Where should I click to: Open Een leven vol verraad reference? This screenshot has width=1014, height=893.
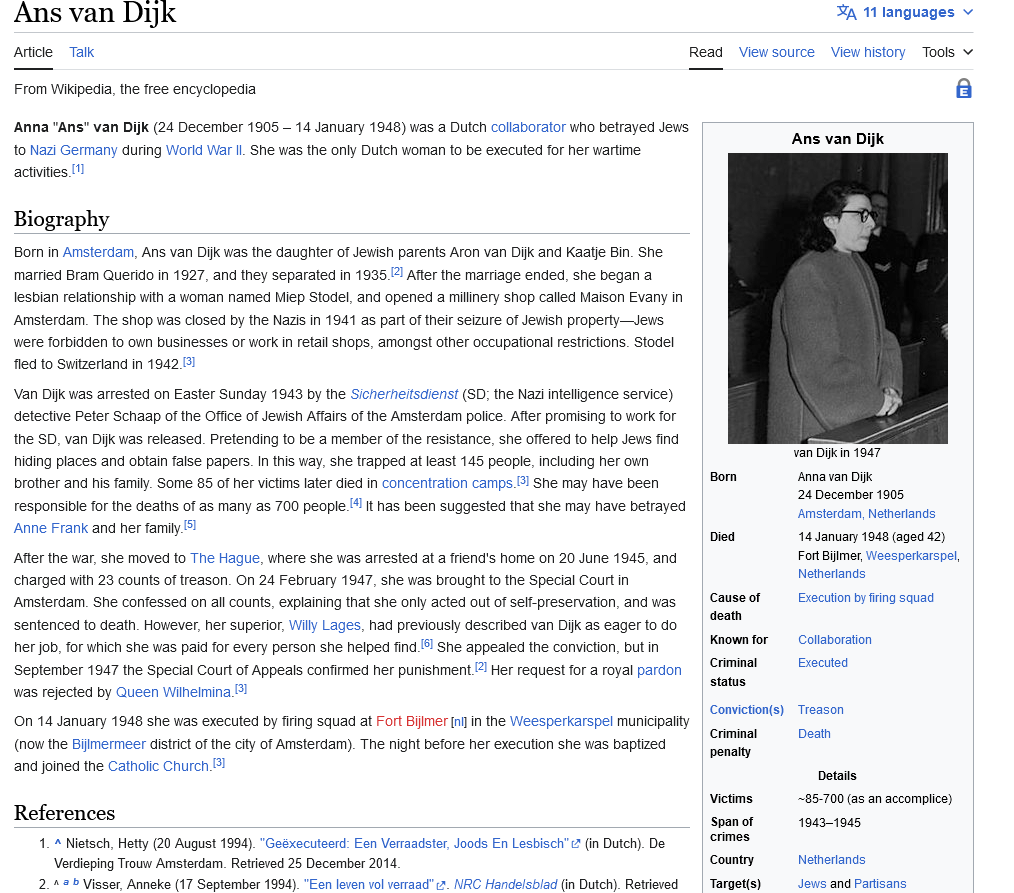coord(369,885)
